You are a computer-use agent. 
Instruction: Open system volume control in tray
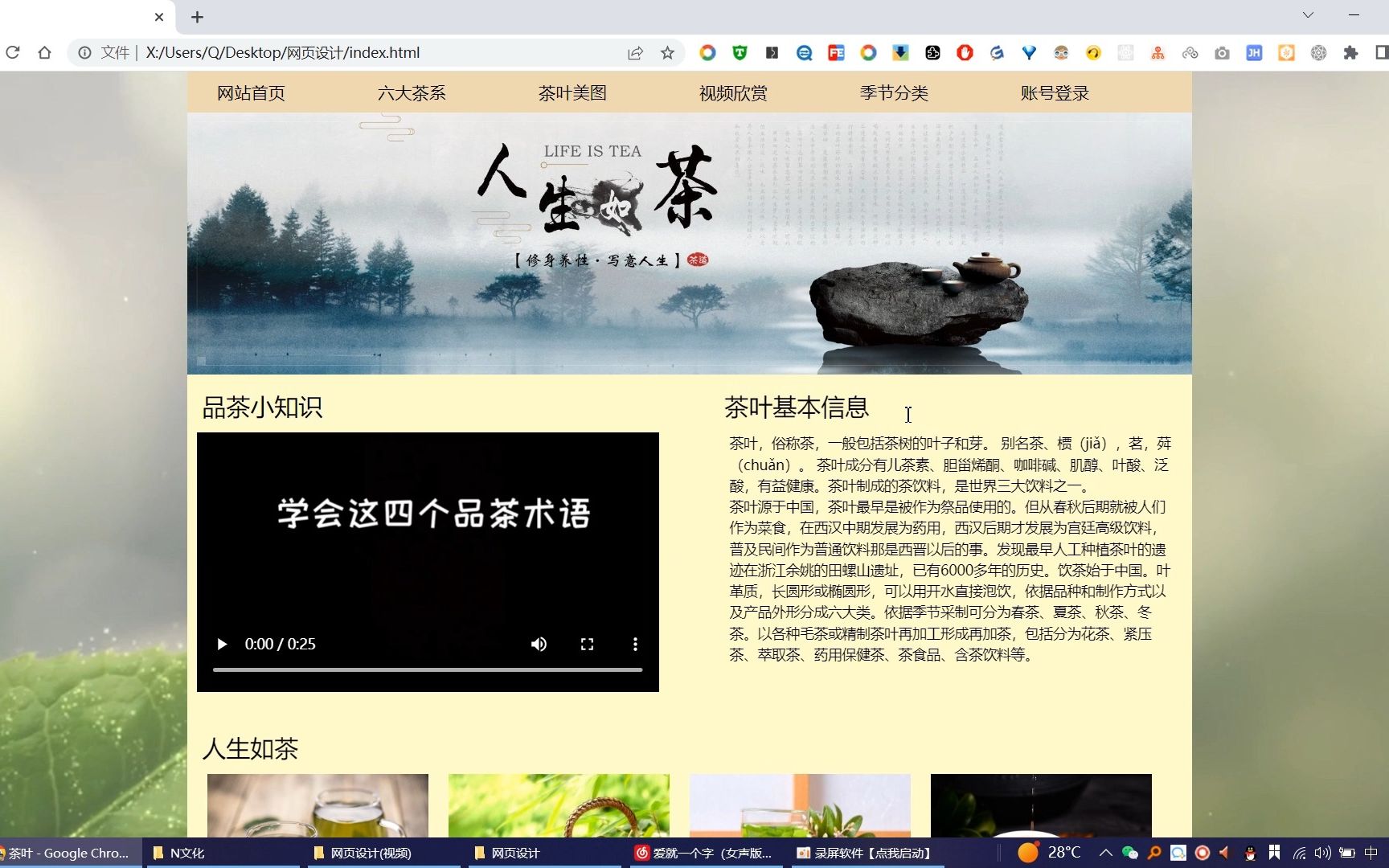point(1322,853)
